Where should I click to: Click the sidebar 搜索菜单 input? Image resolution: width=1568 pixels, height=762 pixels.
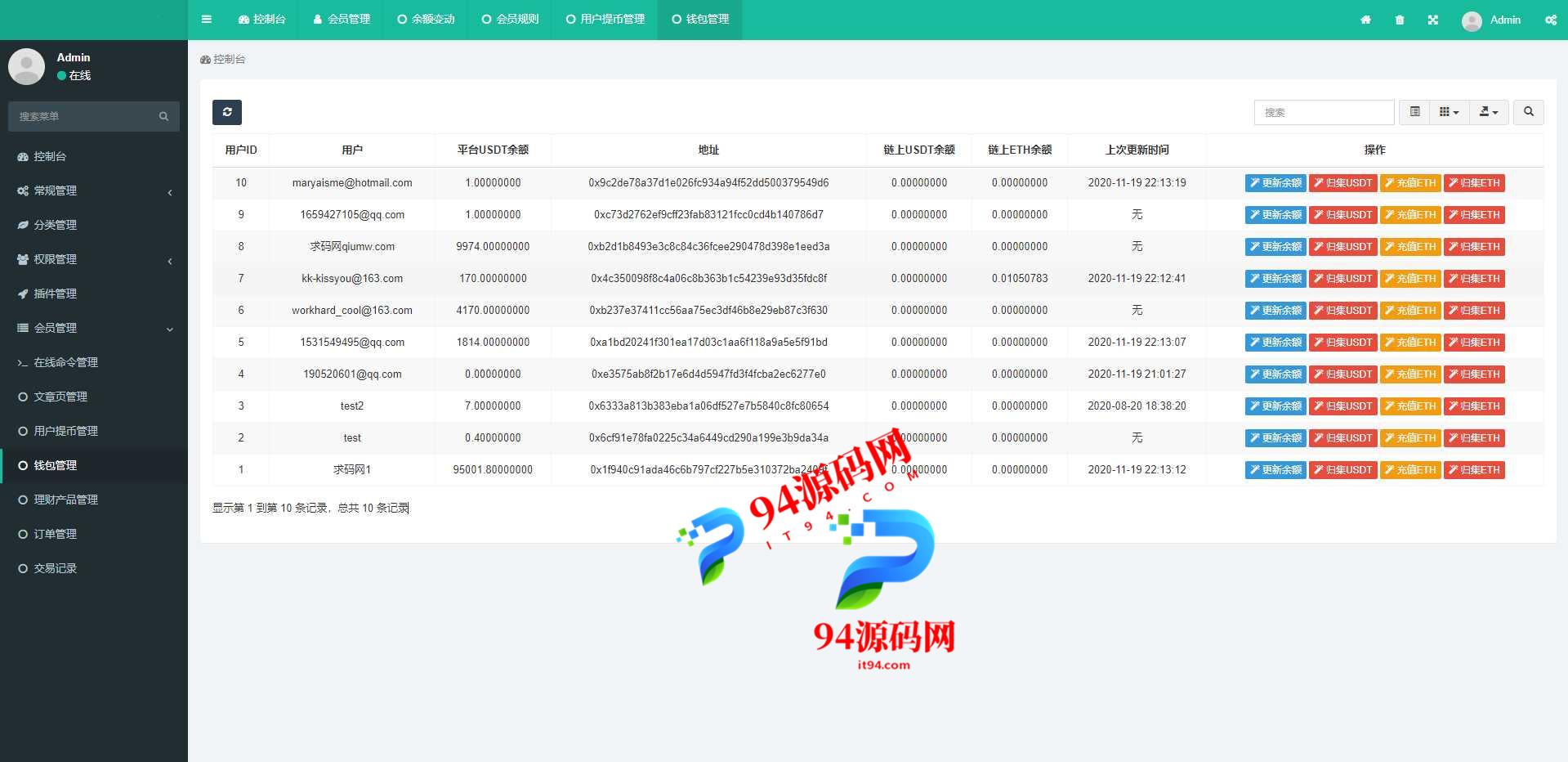pyautogui.click(x=82, y=117)
